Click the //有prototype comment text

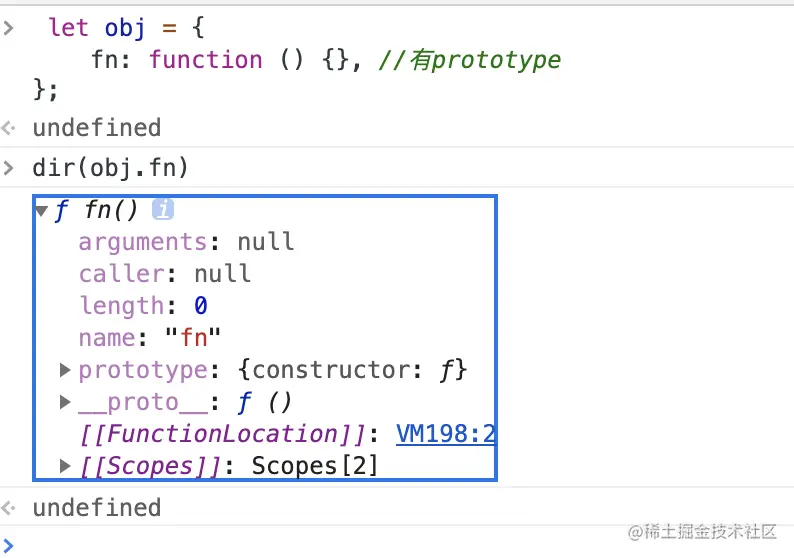point(469,60)
